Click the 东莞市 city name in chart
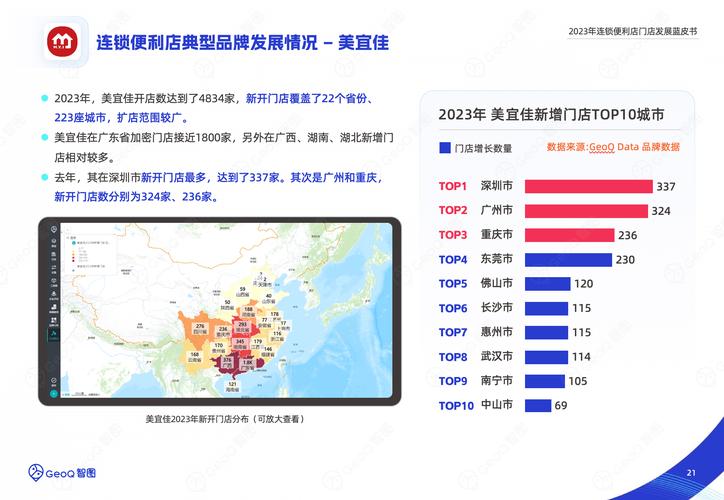This screenshot has width=724, height=500. (497, 259)
